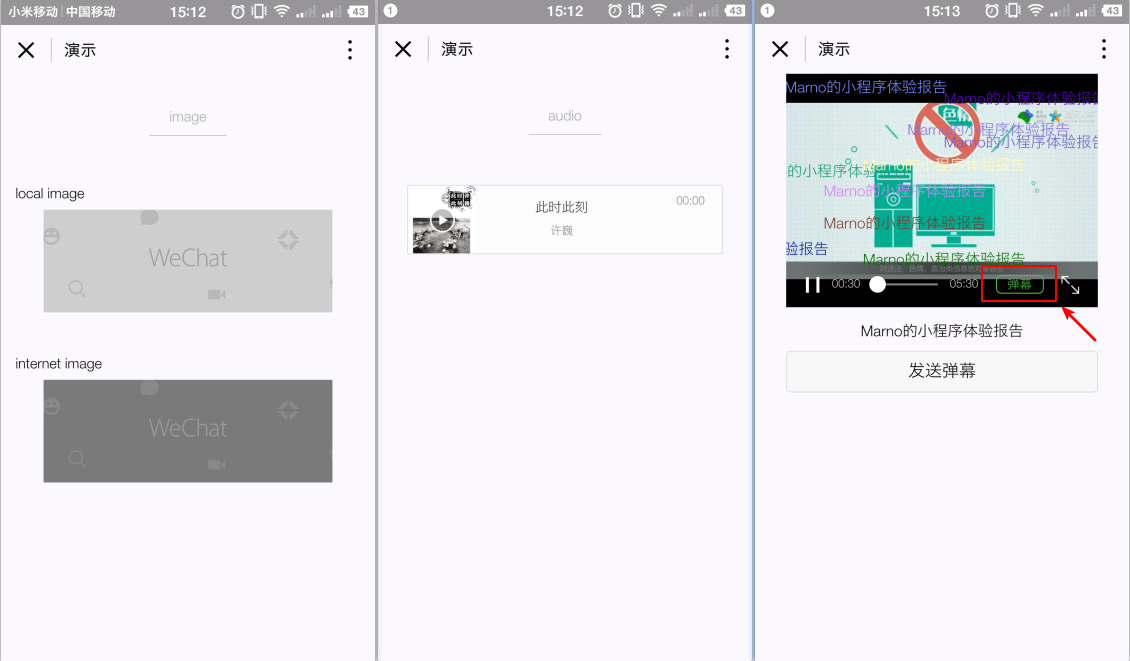The height and width of the screenshot is (661, 1130).
Task: Click the WiFi icon in first status bar
Action: [x=282, y=12]
